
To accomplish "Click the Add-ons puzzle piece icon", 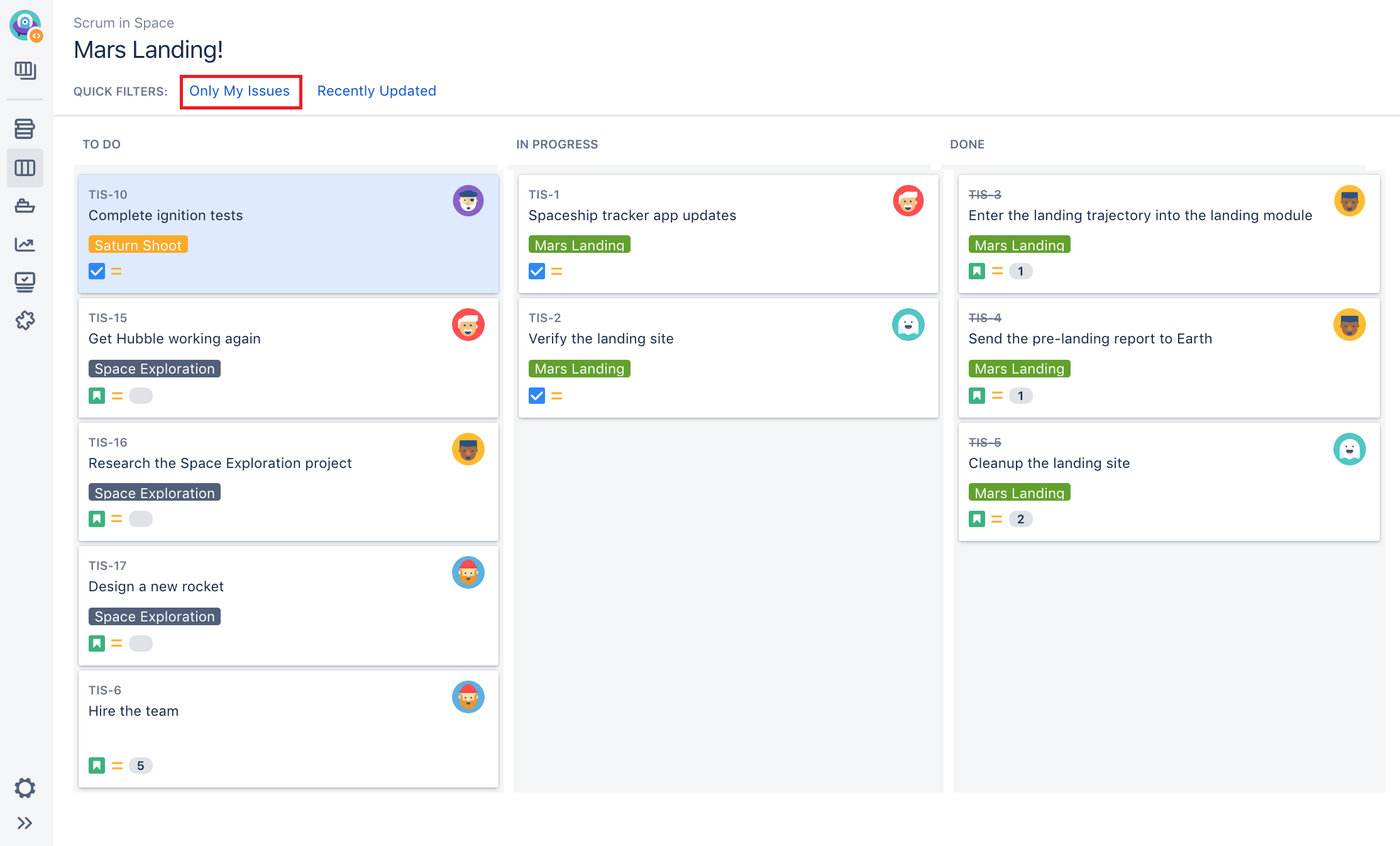I will tap(25, 320).
